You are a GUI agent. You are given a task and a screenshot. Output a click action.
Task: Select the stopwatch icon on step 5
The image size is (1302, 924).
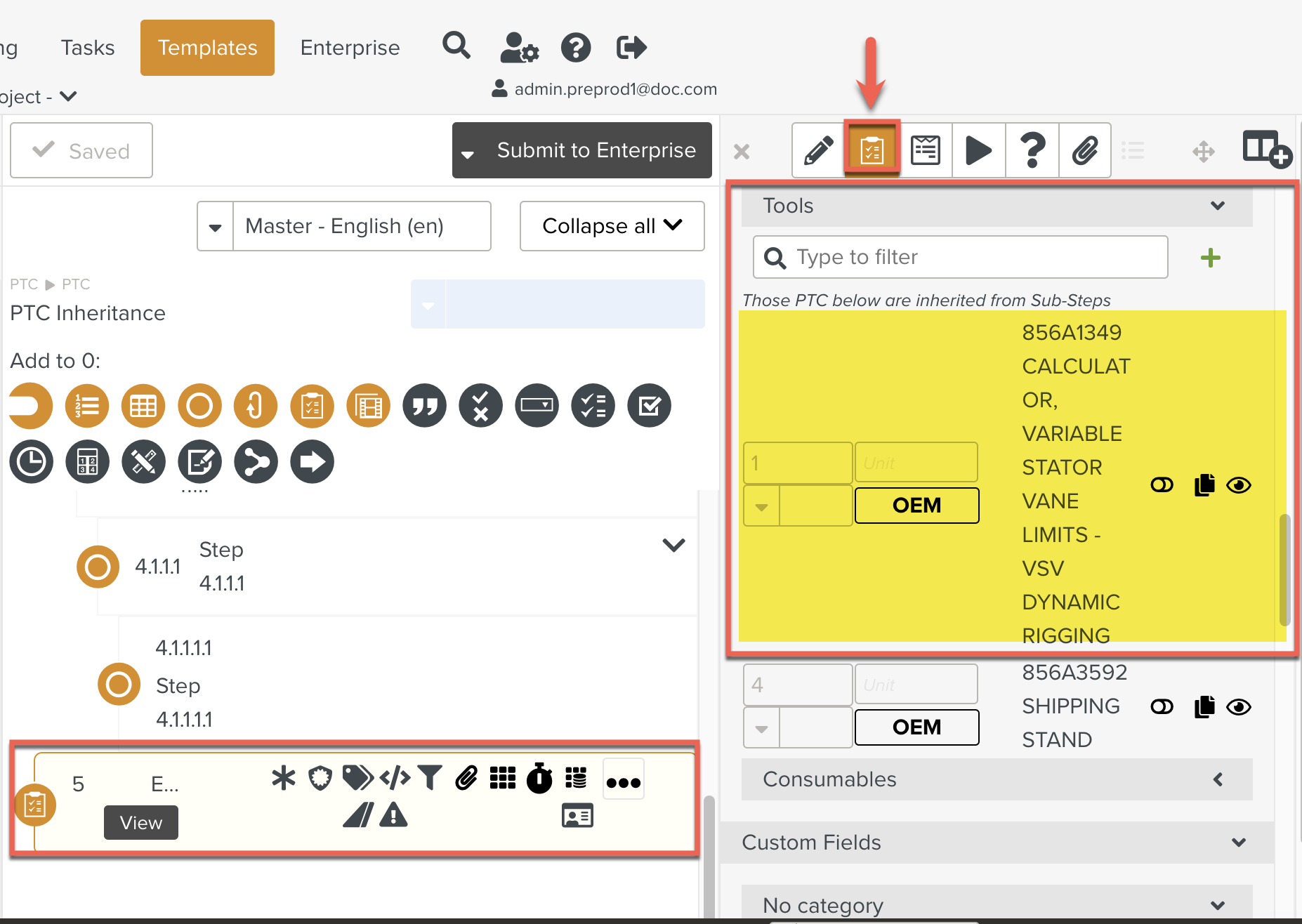[x=539, y=778]
